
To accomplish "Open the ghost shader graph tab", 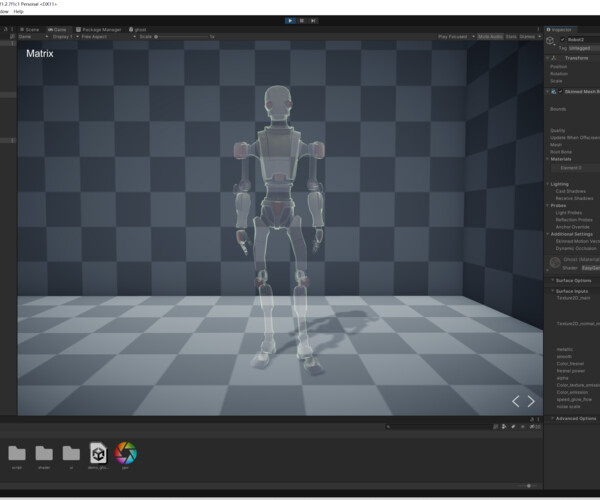I will [x=138, y=29].
